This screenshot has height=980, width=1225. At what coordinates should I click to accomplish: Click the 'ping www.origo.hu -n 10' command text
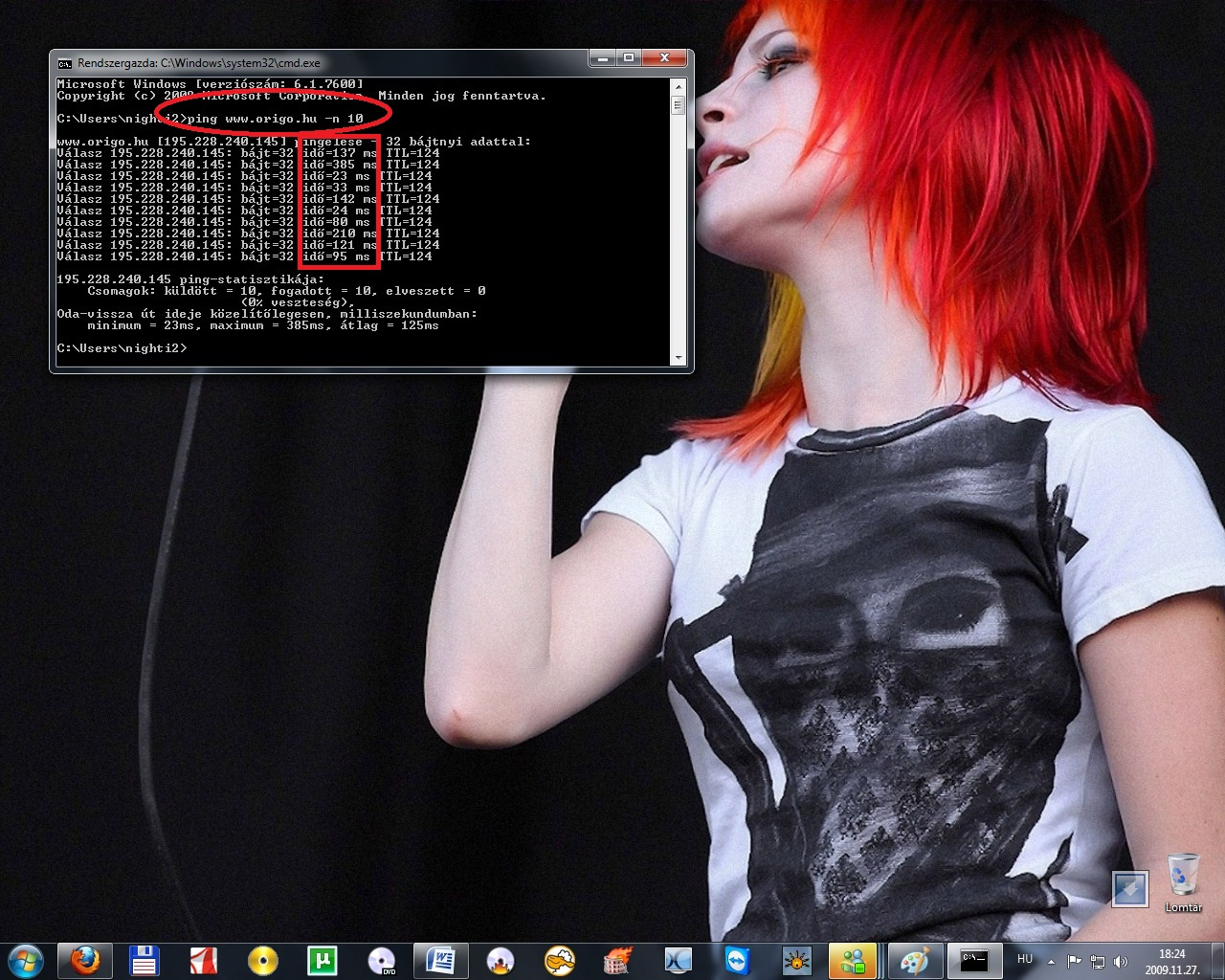click(275, 119)
